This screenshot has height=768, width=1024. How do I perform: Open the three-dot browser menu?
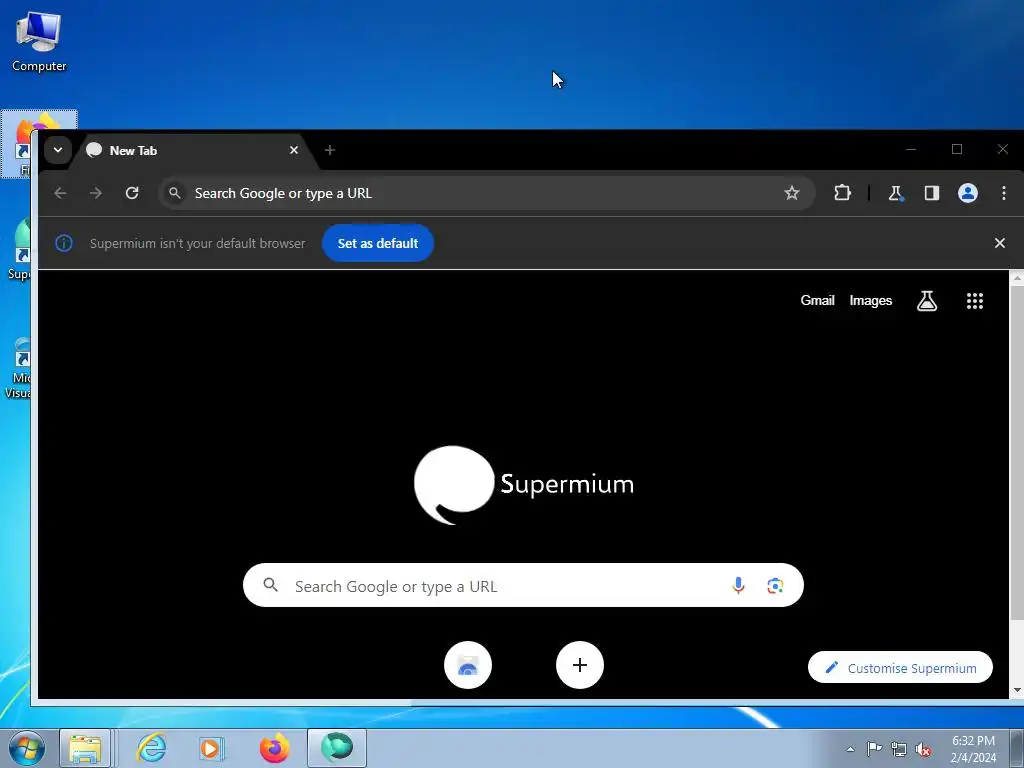pyautogui.click(x=1004, y=193)
